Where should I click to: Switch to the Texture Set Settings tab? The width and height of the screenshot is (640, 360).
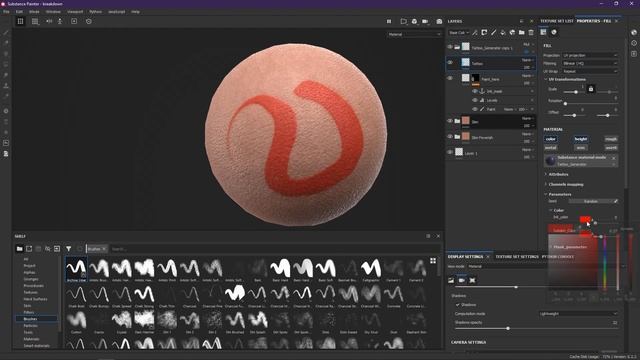point(517,257)
